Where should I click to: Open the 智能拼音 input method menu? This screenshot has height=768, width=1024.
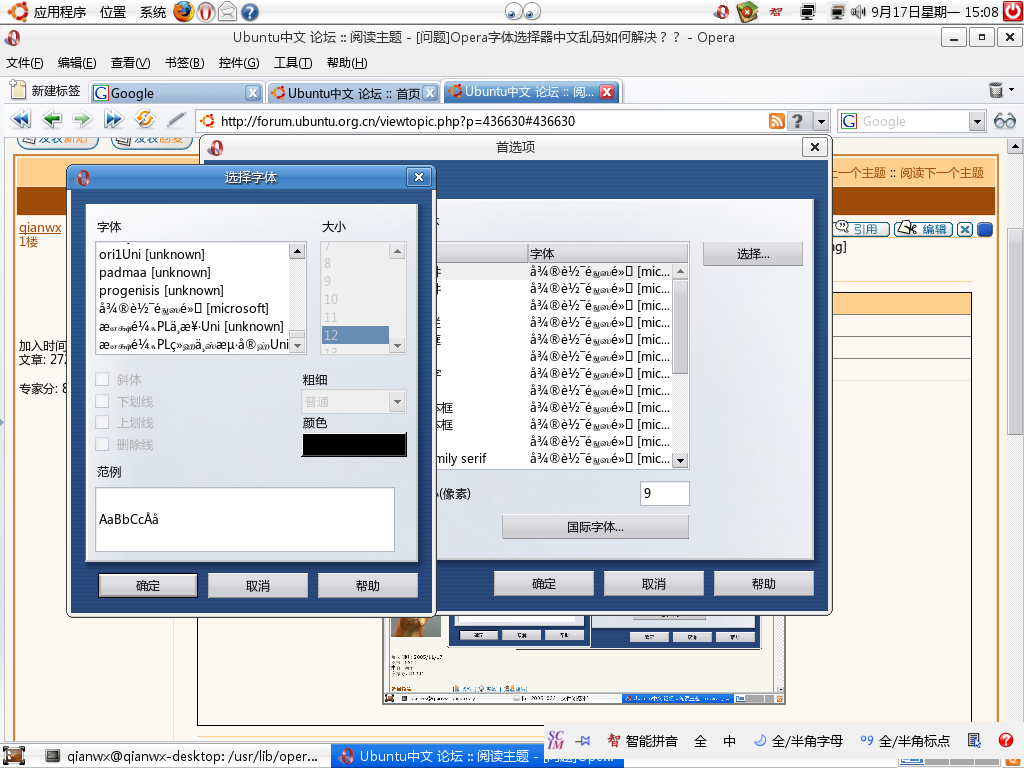click(643, 741)
